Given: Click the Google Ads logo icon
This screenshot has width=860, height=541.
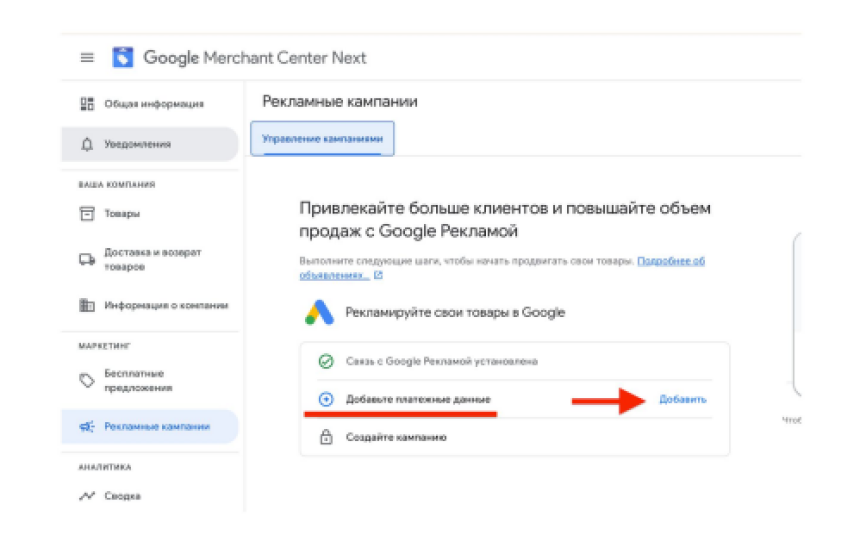Looking at the screenshot, I should tap(319, 313).
